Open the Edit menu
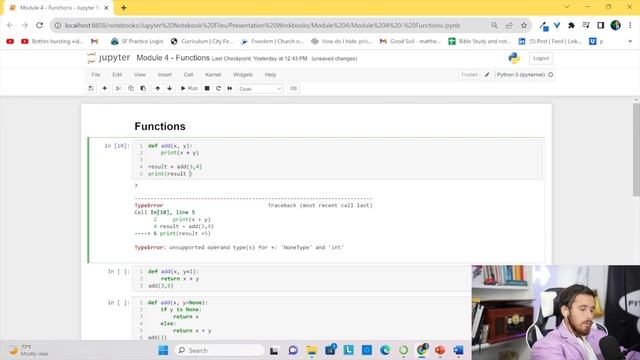This screenshot has height=360, width=640. tap(117, 75)
